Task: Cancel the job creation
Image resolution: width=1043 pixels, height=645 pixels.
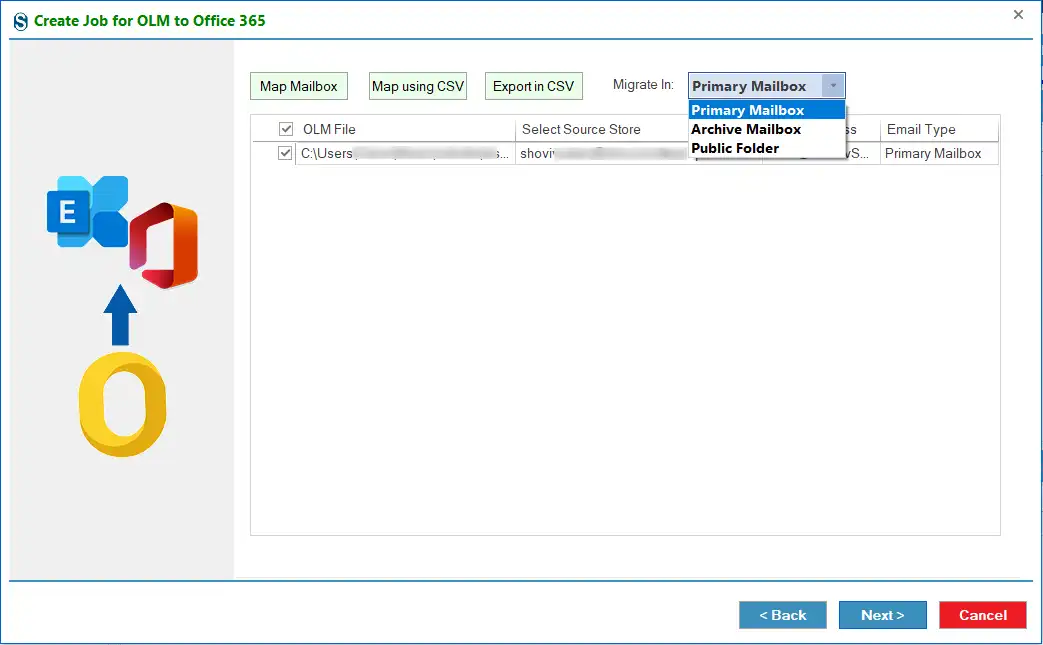Action: pos(983,615)
